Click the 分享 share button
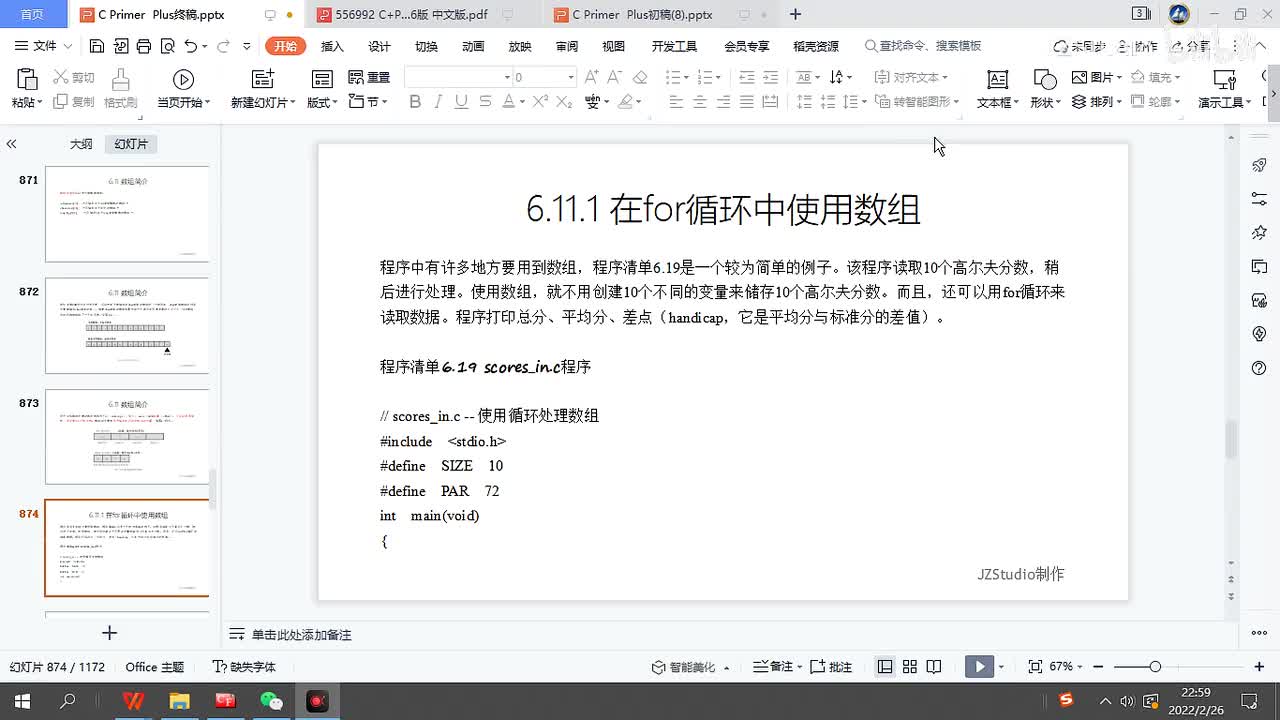The width and height of the screenshot is (1280, 720). pos(1191,46)
